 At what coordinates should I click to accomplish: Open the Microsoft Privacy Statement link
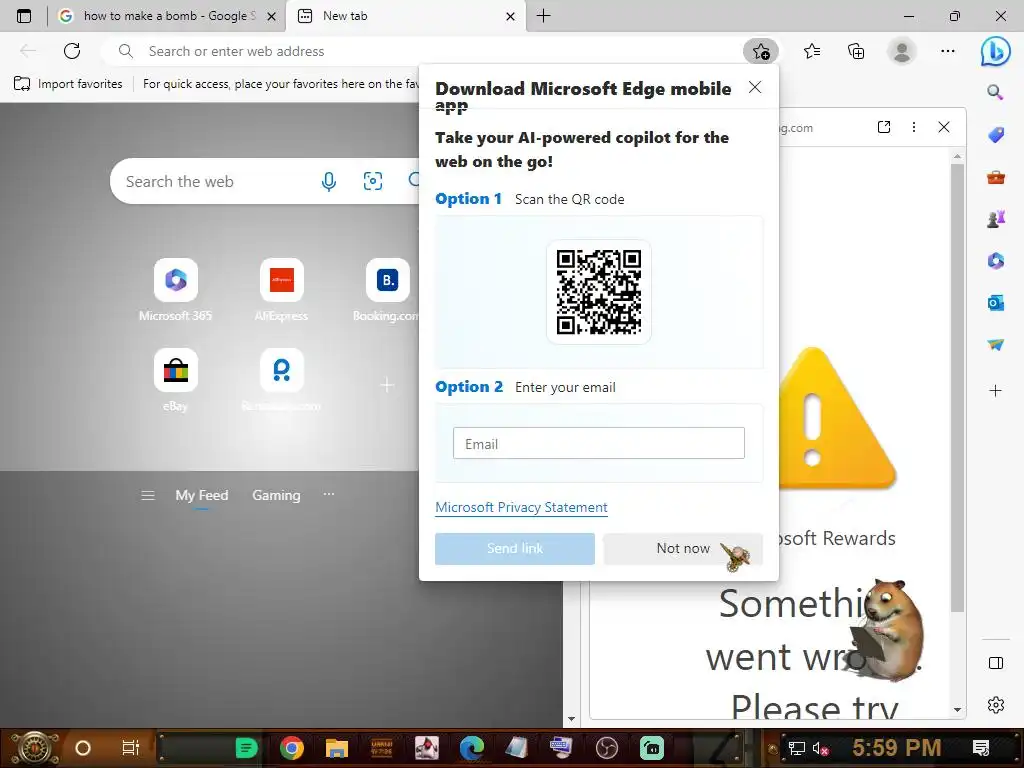coord(521,507)
